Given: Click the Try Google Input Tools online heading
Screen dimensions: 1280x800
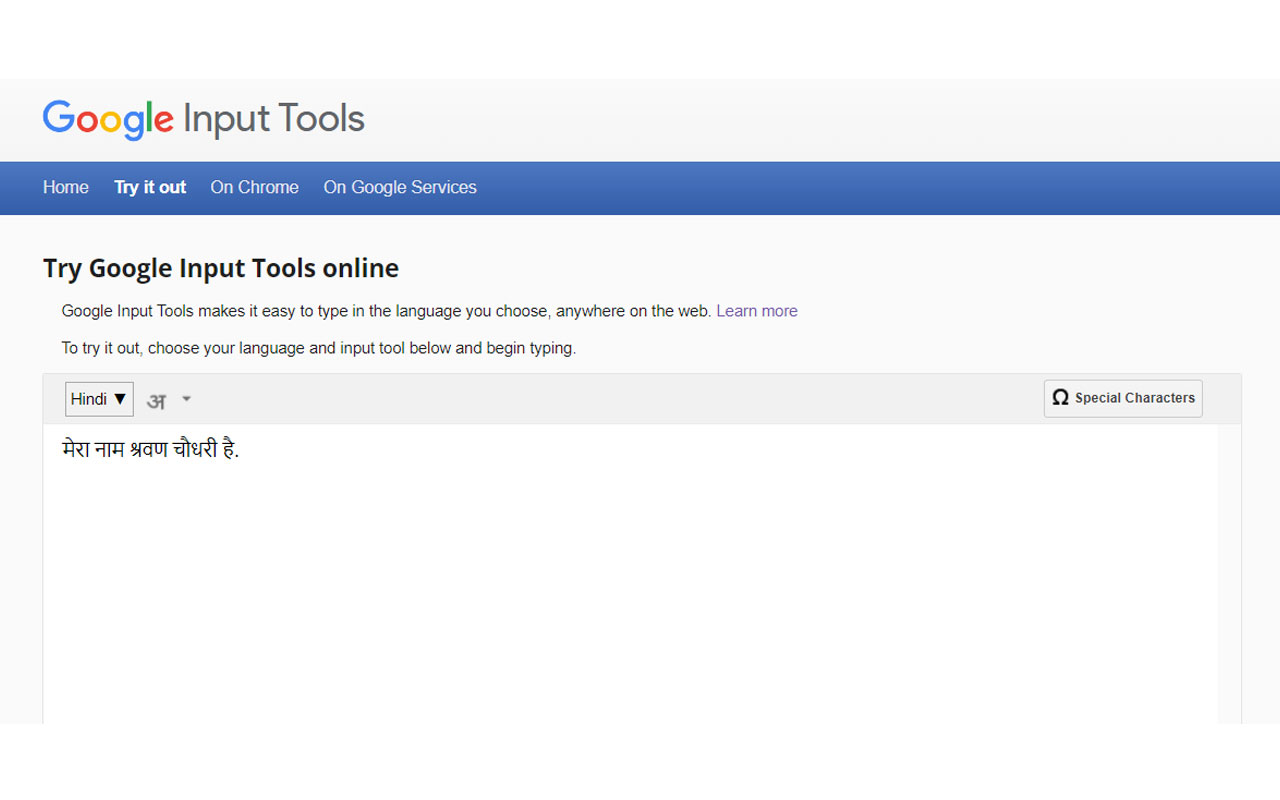Looking at the screenshot, I should click(x=221, y=268).
